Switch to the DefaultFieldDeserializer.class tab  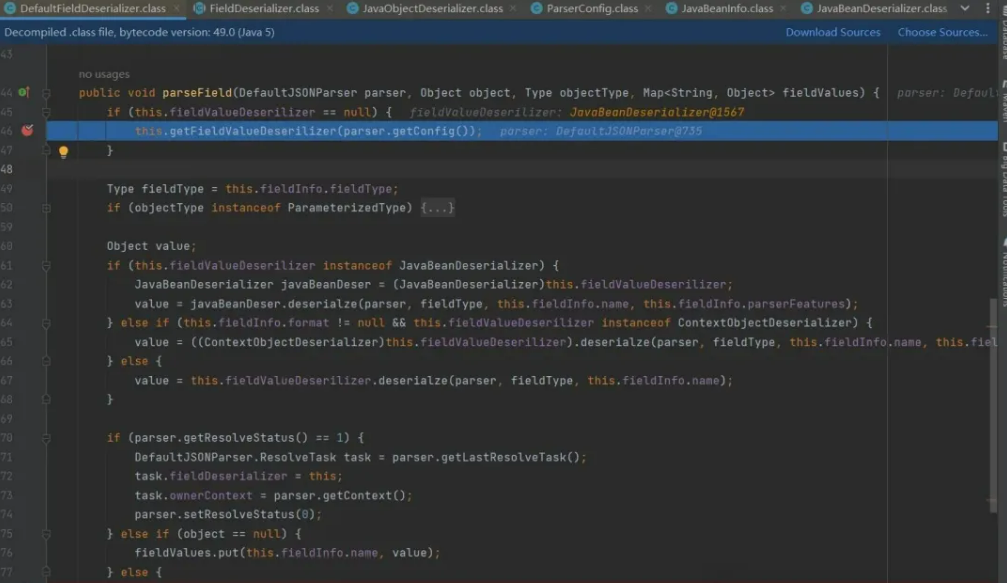pos(92,8)
